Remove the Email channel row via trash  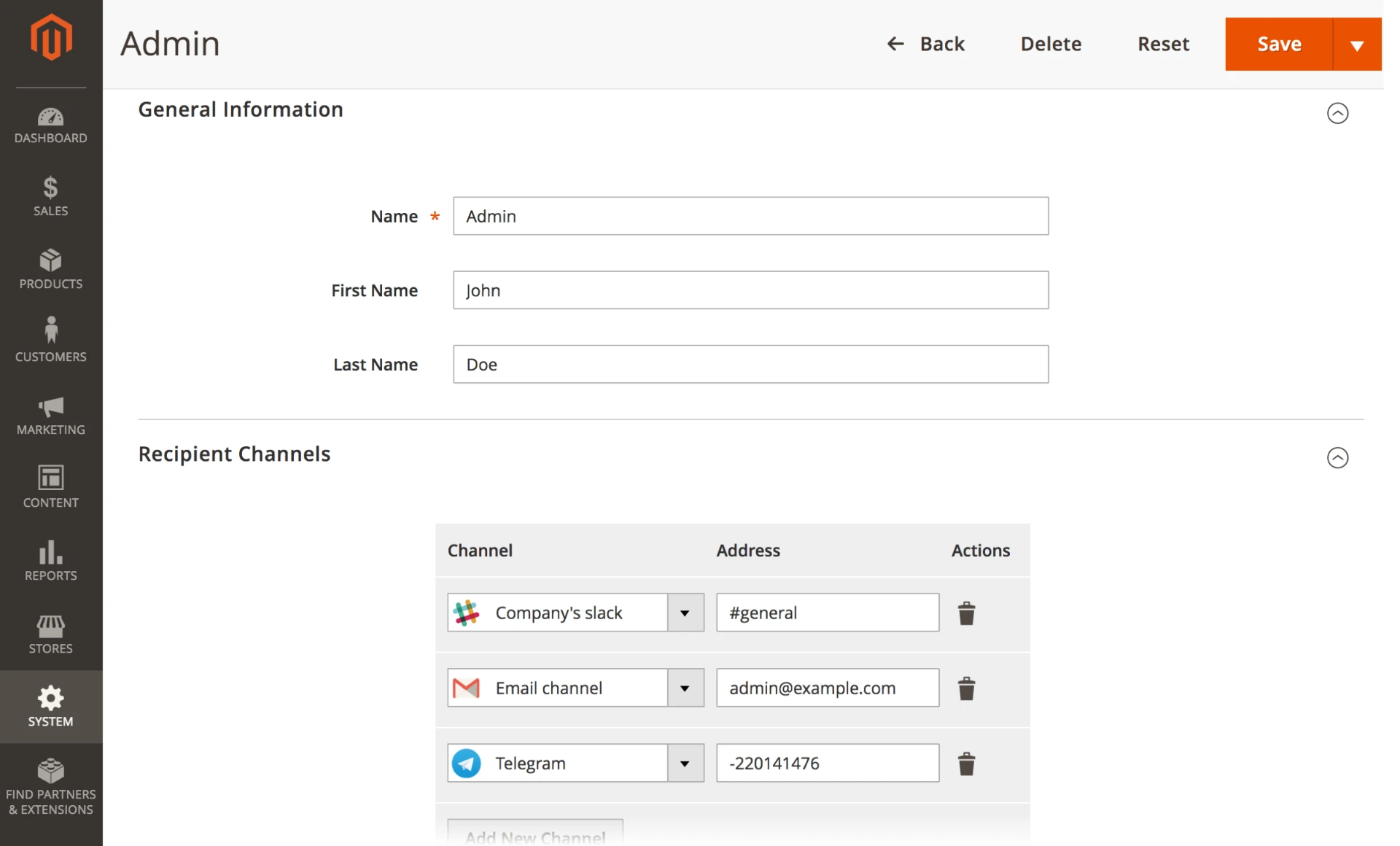966,688
